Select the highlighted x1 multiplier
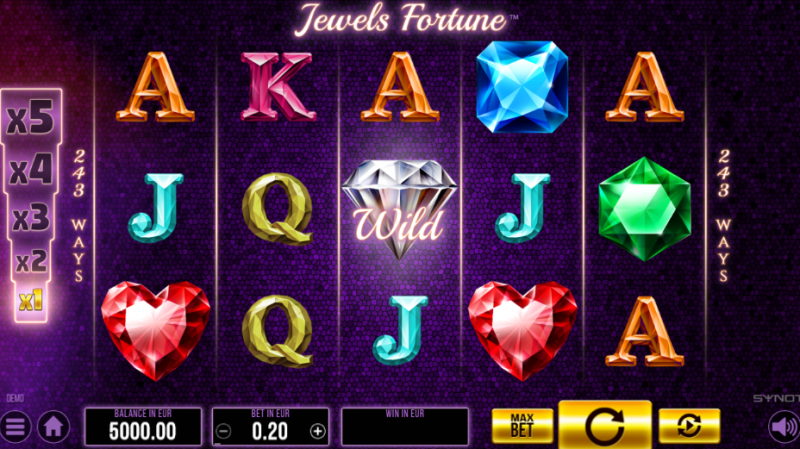Viewport: 800px width, 449px height. coord(31,301)
